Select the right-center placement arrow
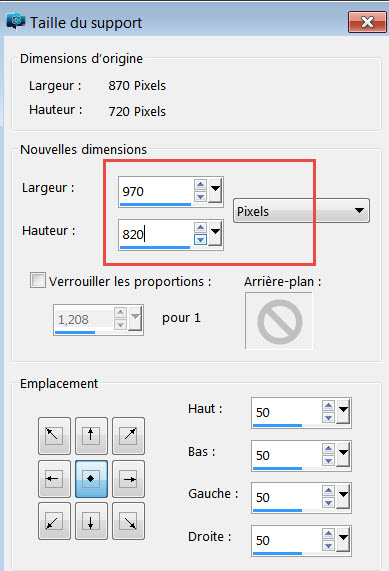This screenshot has width=389, height=571. pos(129,479)
